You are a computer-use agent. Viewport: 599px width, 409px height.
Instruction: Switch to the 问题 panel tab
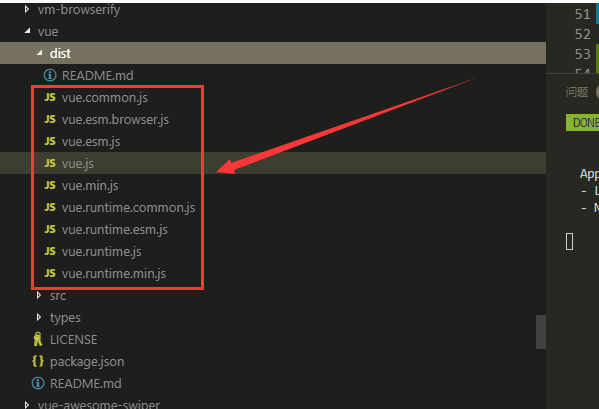point(577,92)
